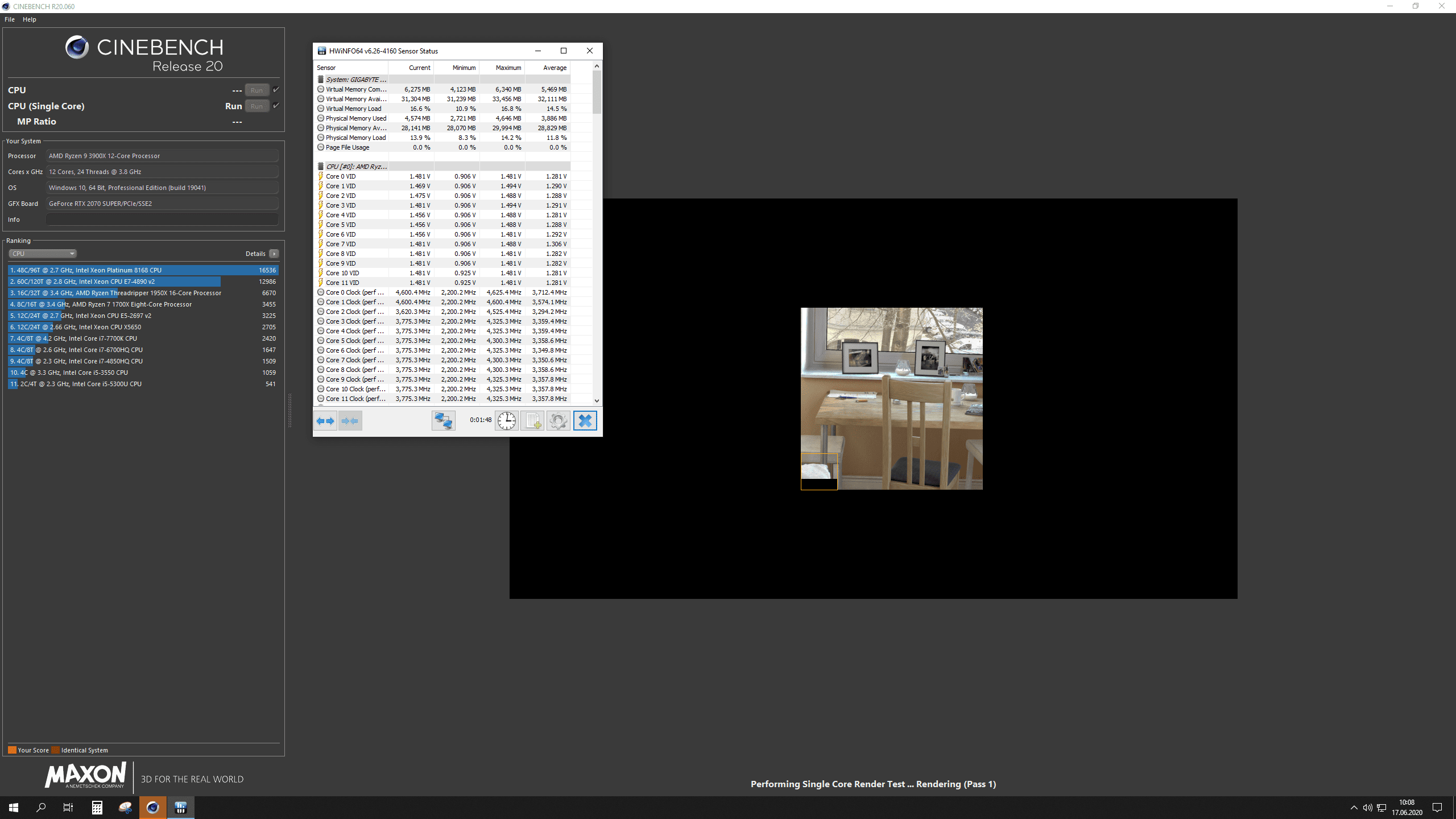Click the blue X close sensors icon

click(585, 421)
